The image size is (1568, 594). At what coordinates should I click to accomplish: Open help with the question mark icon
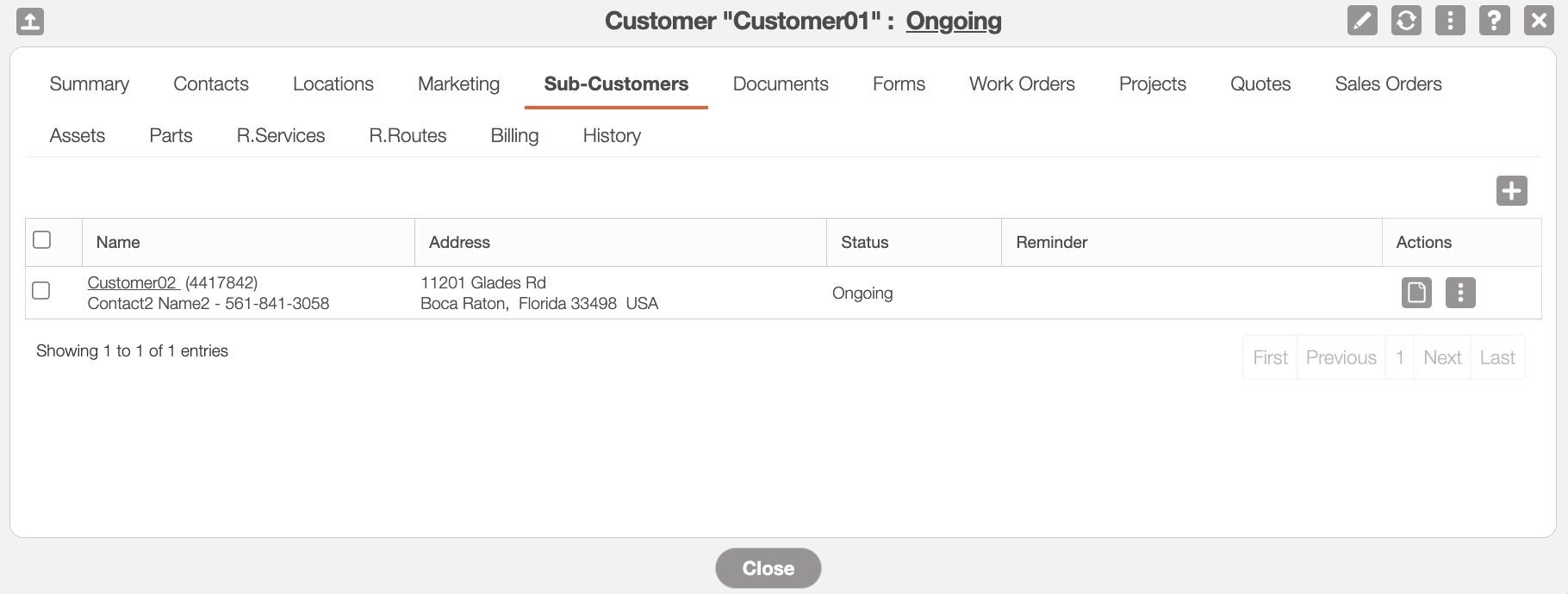(x=1494, y=20)
